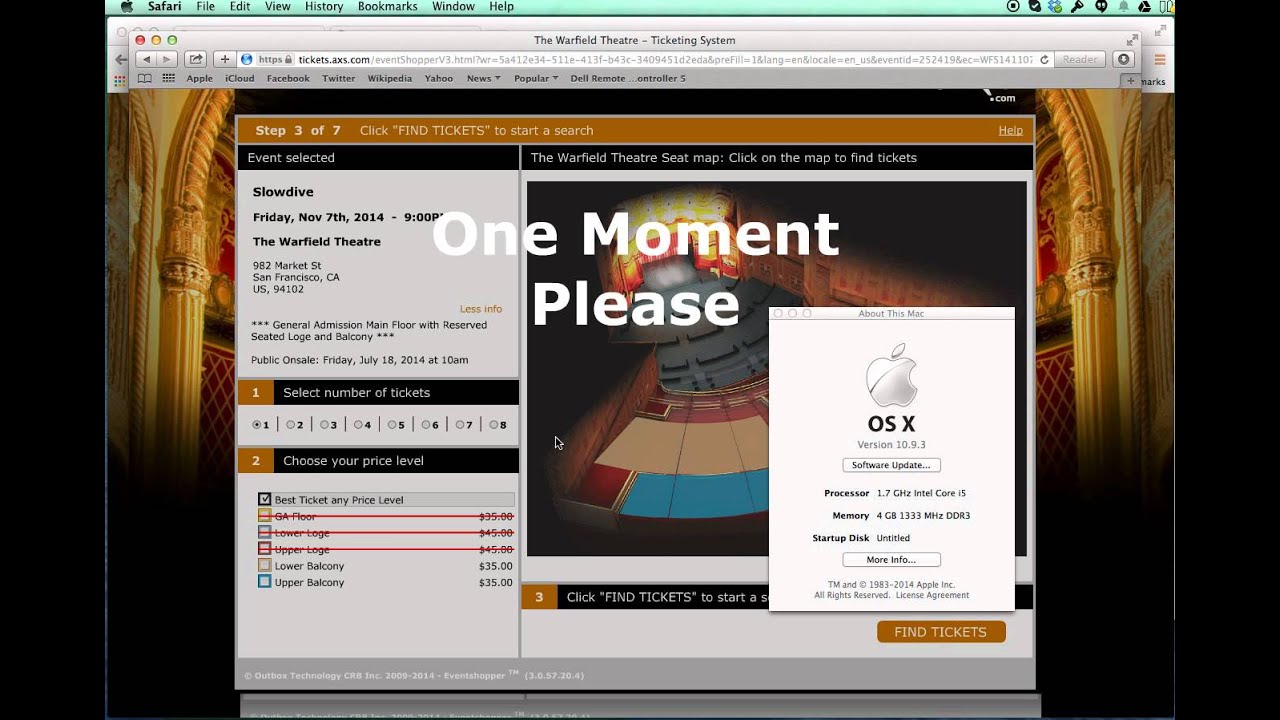
Task: Select 8 tickets radio button
Action: tap(494, 425)
